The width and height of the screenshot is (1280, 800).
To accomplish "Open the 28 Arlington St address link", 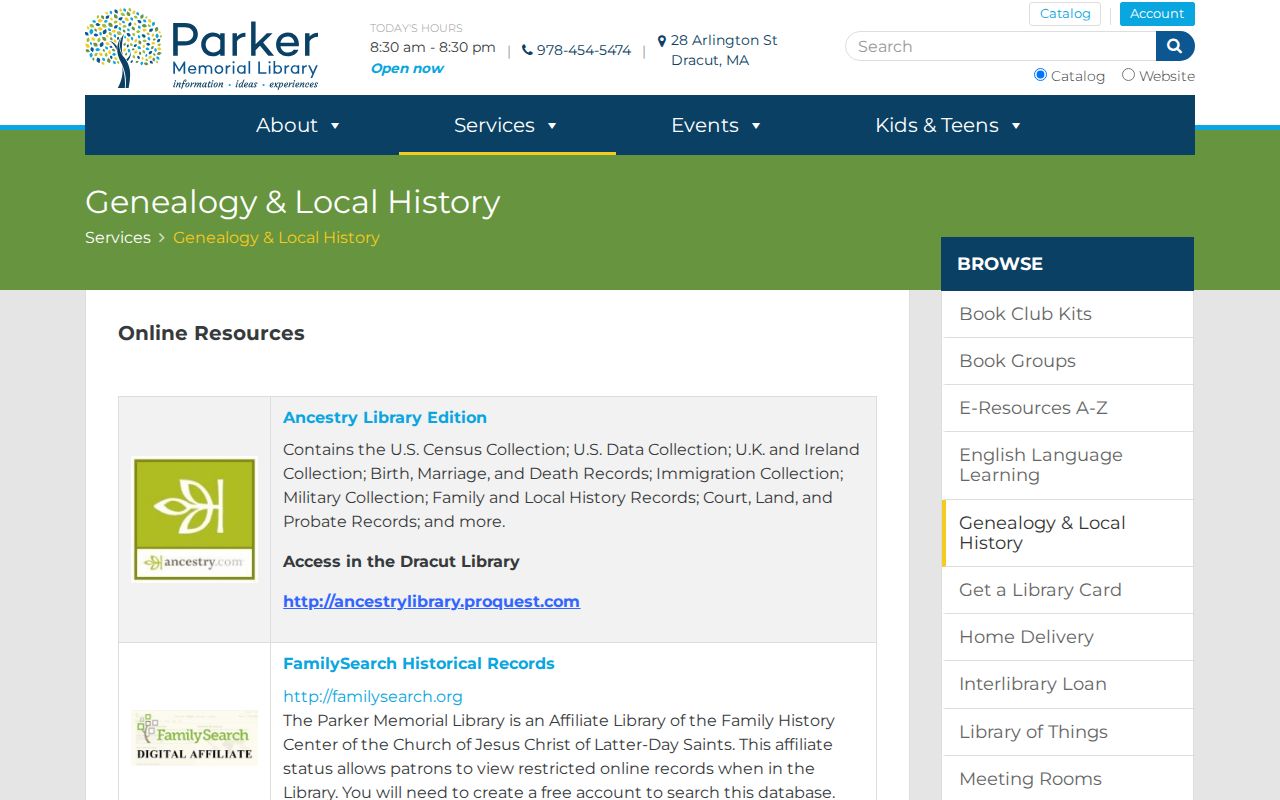I will [x=724, y=50].
